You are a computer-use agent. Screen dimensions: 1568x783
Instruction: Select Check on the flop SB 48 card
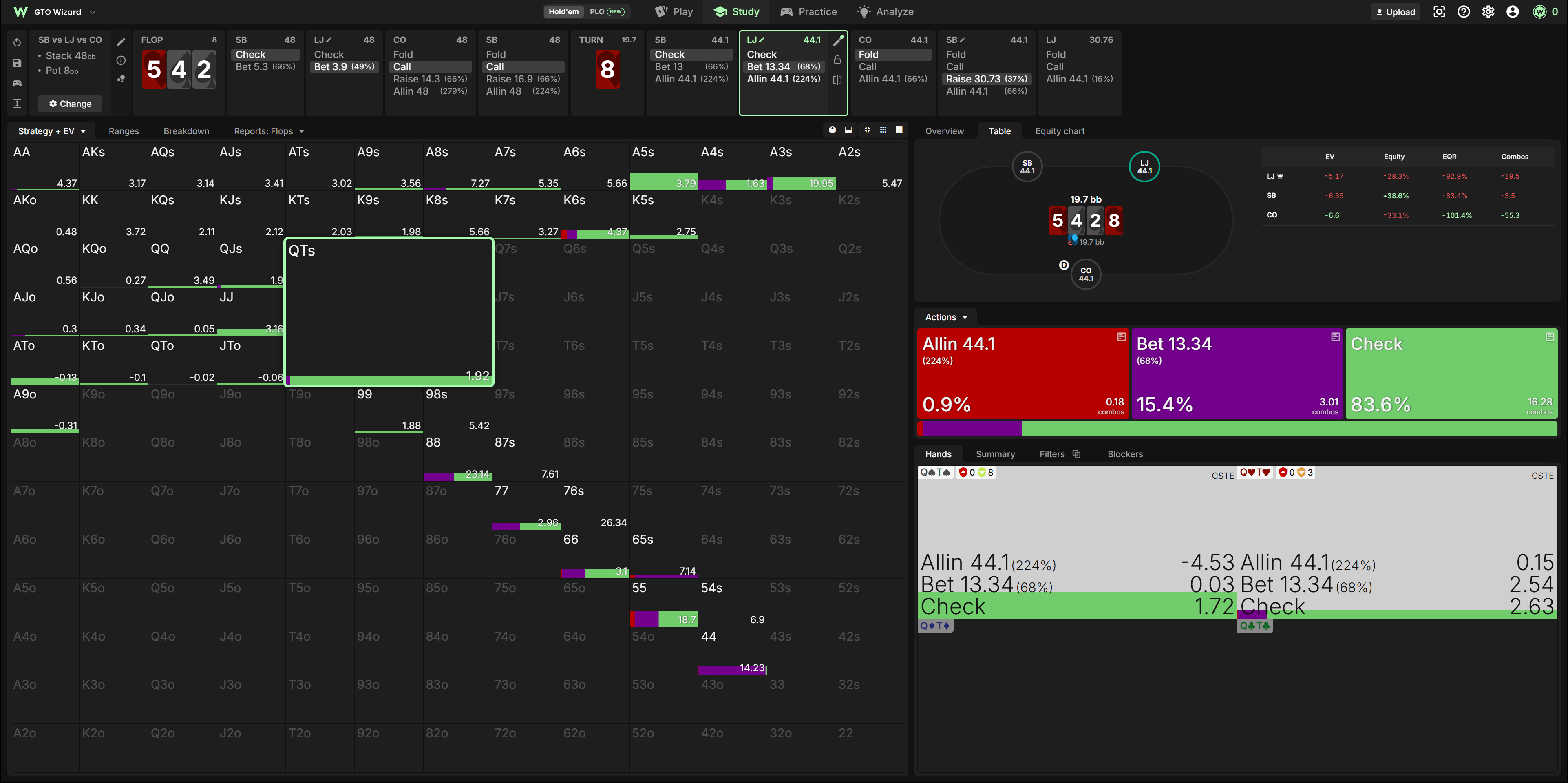coord(265,54)
